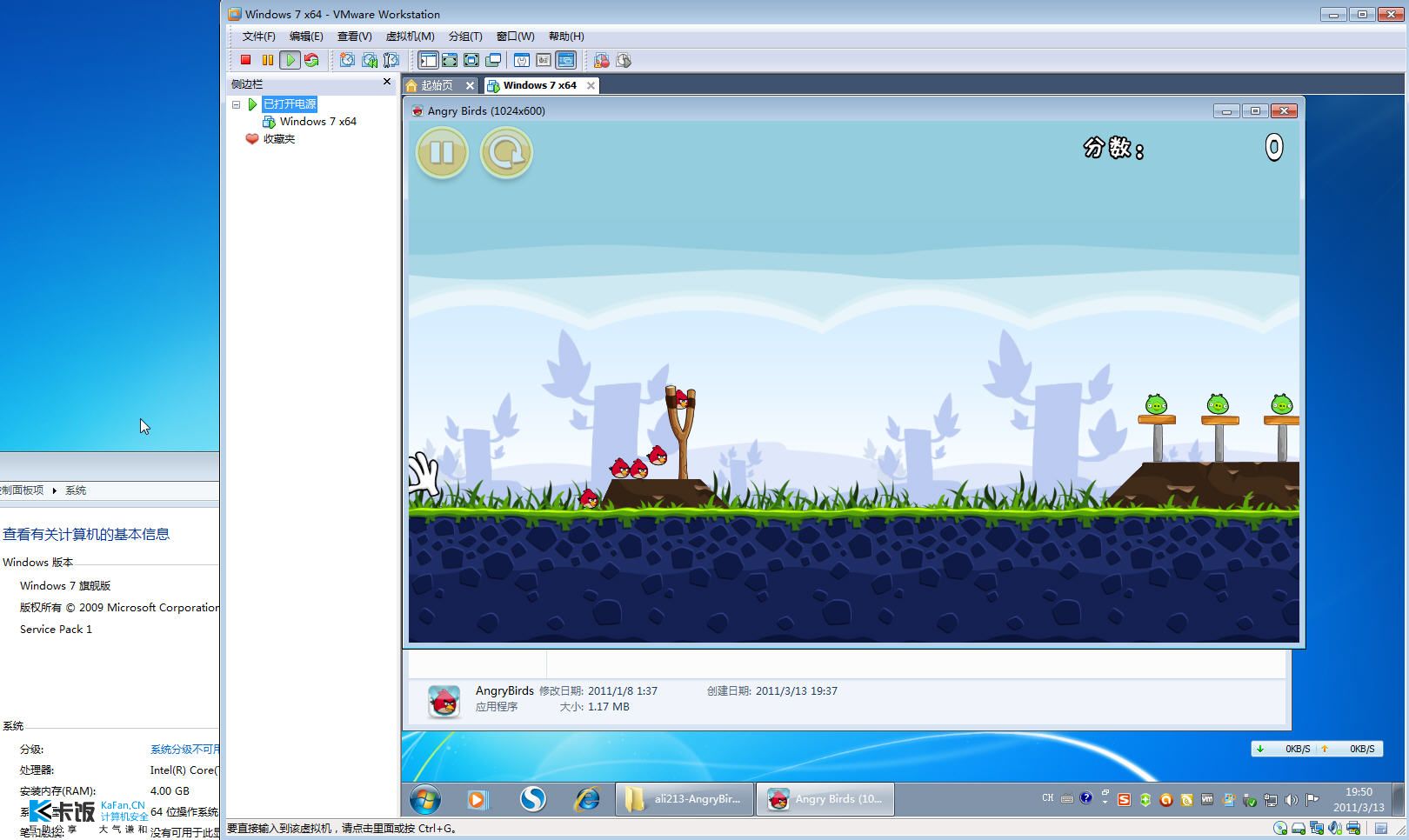The image size is (1409, 840).
Task: Click the green power on play button
Action: tap(290, 60)
